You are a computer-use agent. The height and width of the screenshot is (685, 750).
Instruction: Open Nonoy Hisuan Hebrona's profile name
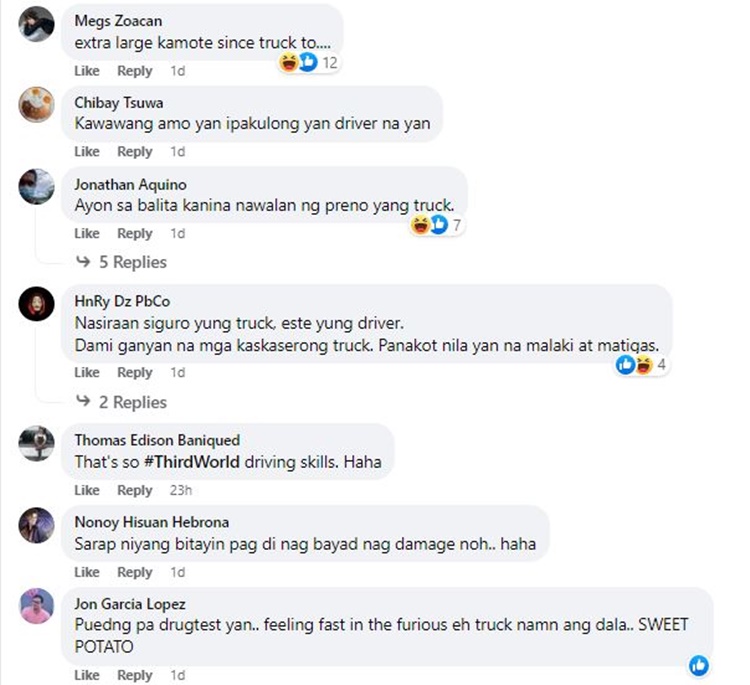click(152, 522)
